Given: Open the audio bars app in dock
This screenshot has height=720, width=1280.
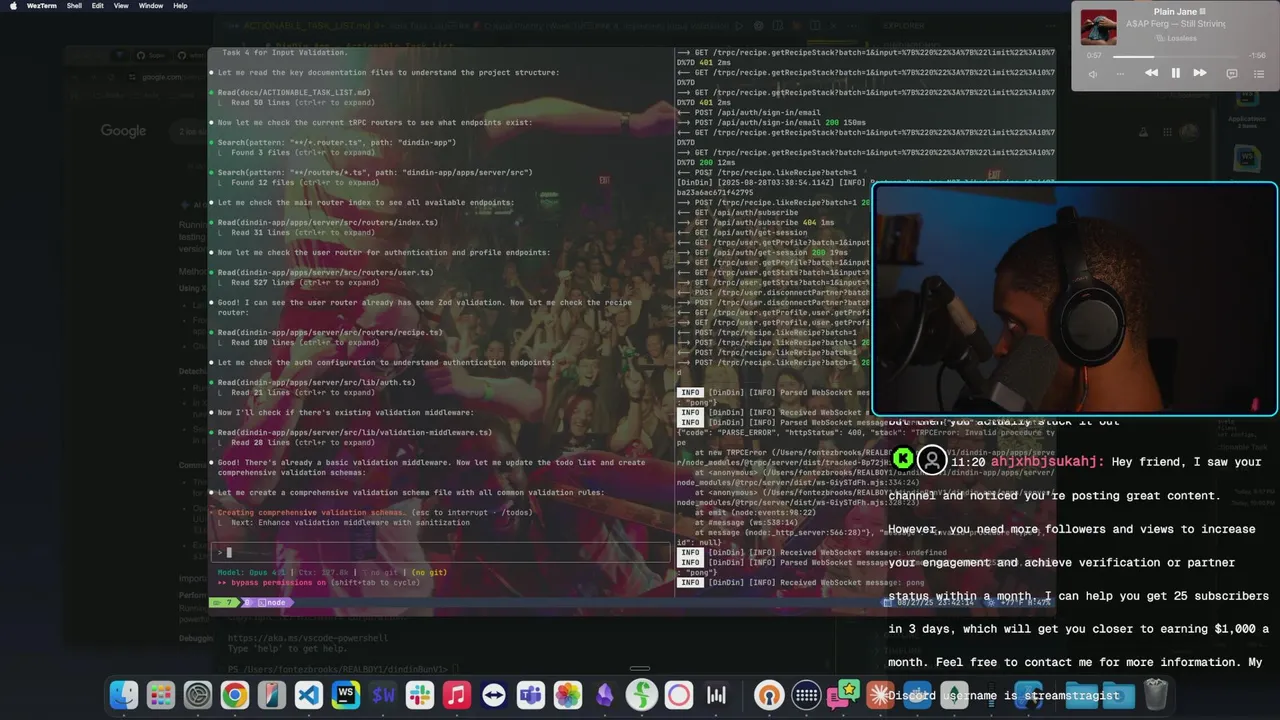Looking at the screenshot, I should tap(716, 694).
